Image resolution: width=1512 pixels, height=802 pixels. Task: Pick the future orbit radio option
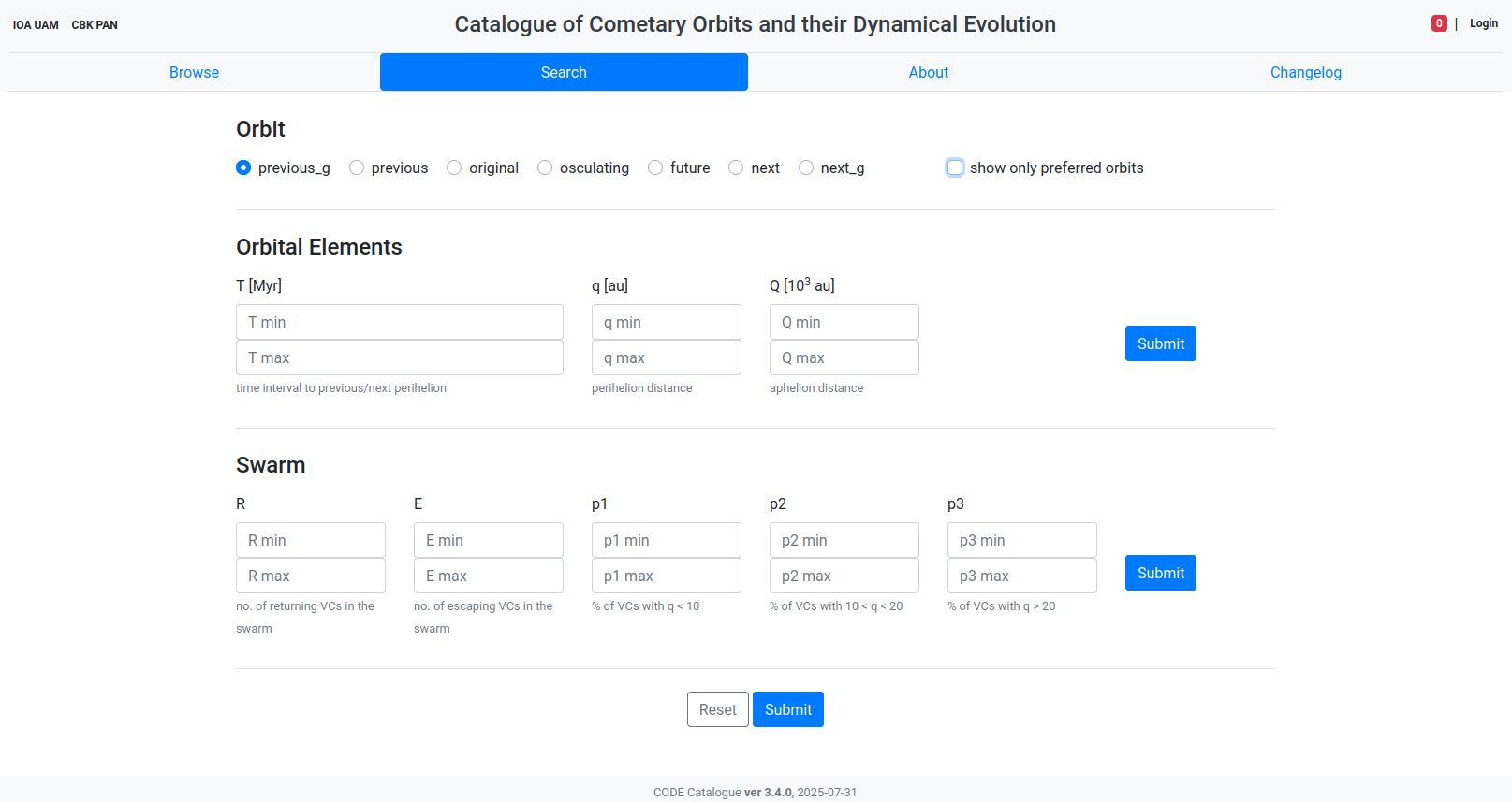655,168
